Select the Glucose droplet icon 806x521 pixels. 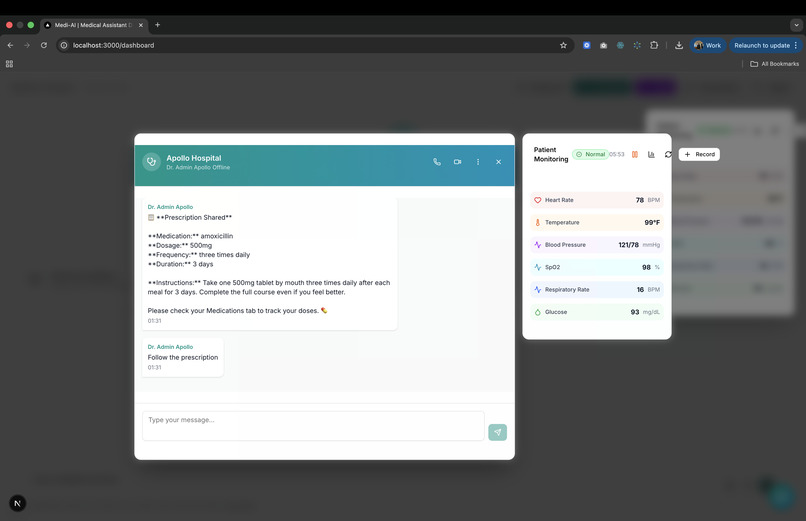pyautogui.click(x=538, y=312)
